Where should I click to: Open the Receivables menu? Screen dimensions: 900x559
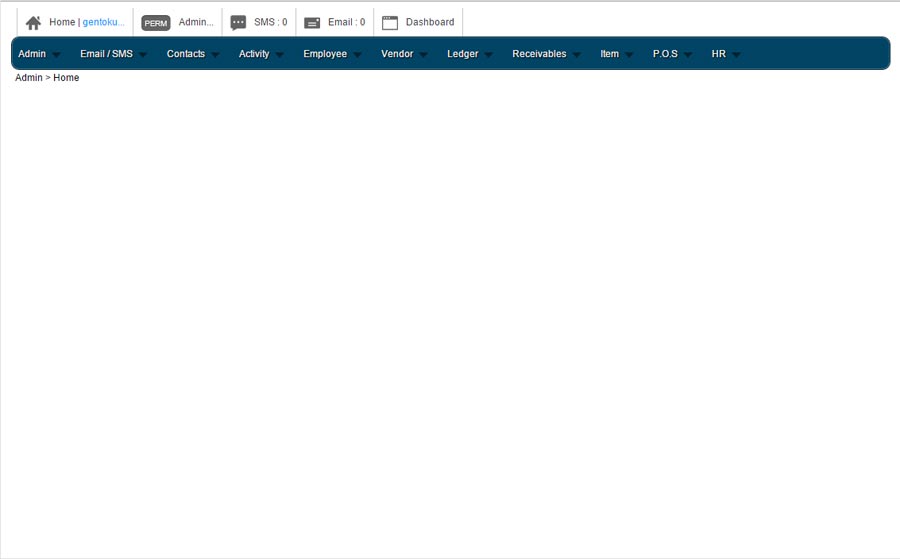pos(539,53)
